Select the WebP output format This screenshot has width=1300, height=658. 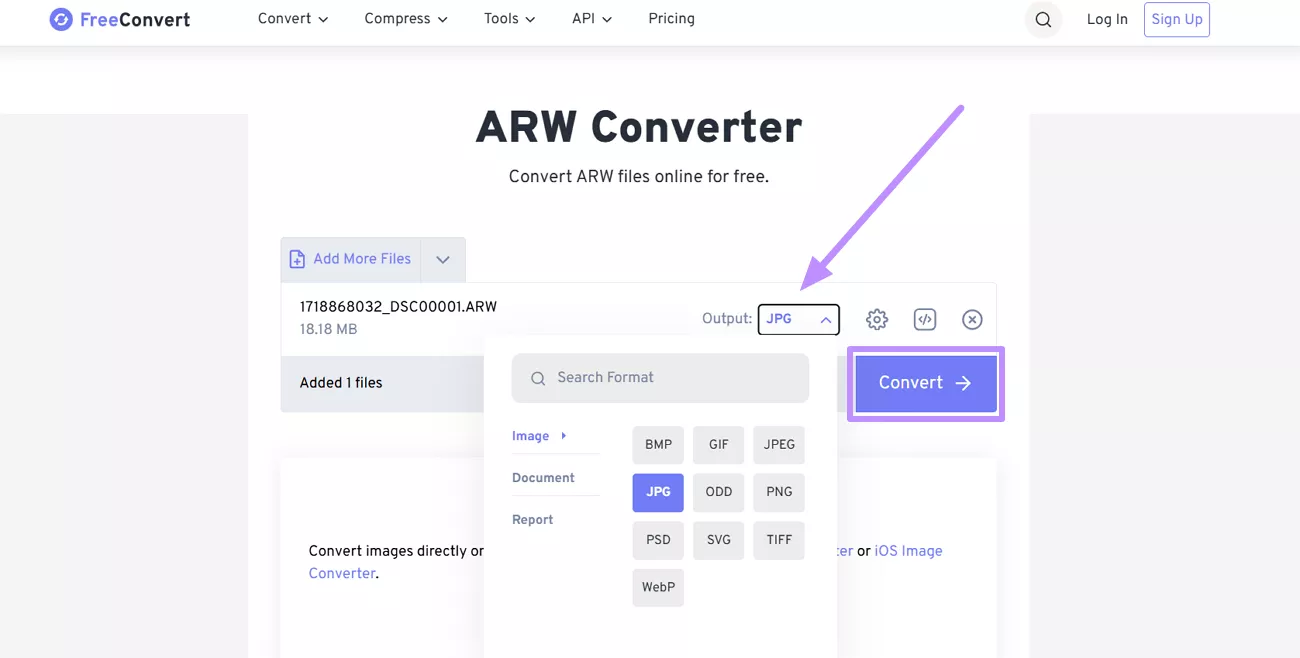[x=657, y=588]
